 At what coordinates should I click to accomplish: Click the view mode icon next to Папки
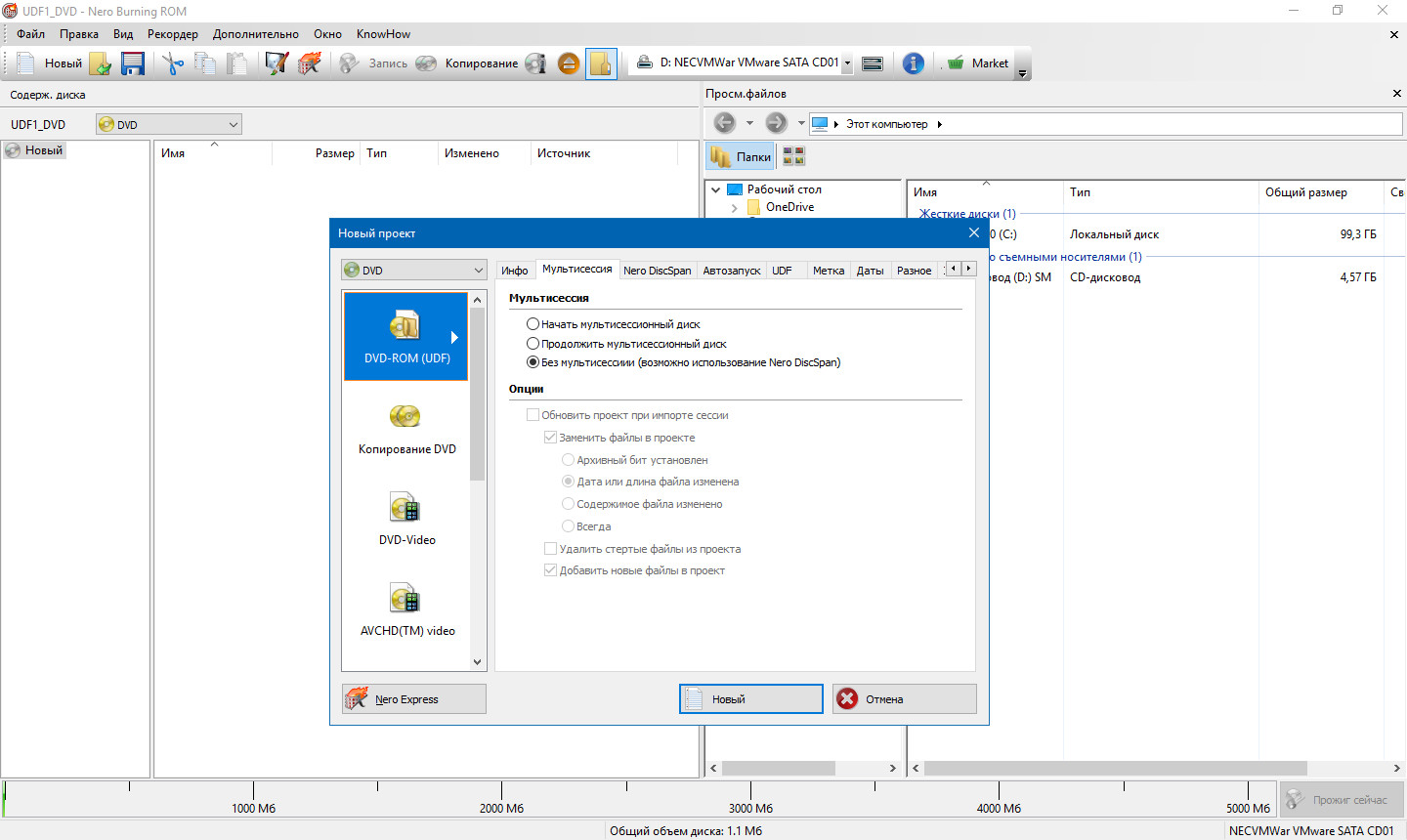[x=793, y=156]
